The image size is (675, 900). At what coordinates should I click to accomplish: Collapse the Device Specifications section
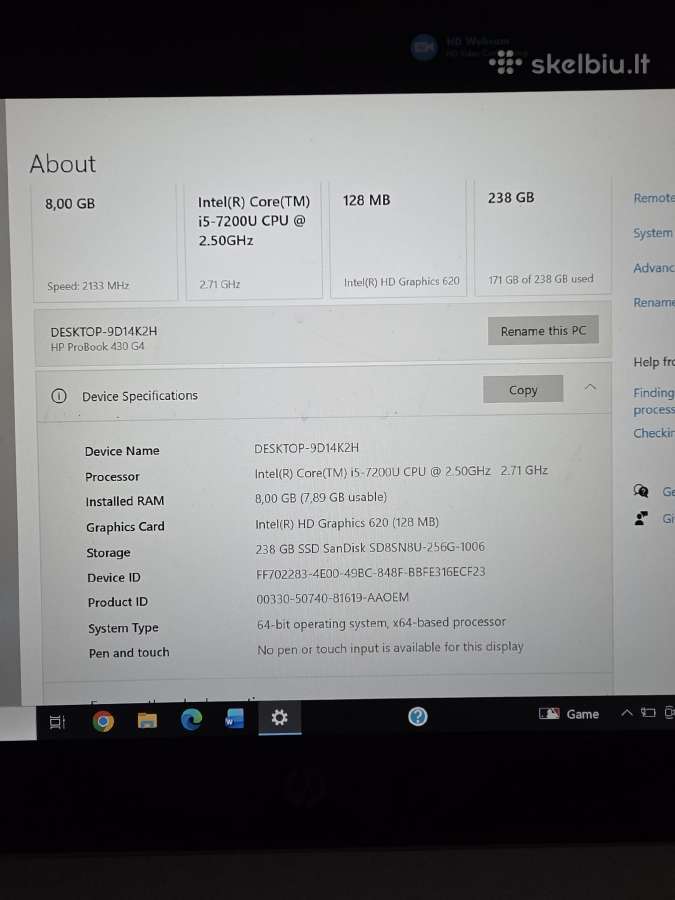pyautogui.click(x=590, y=387)
